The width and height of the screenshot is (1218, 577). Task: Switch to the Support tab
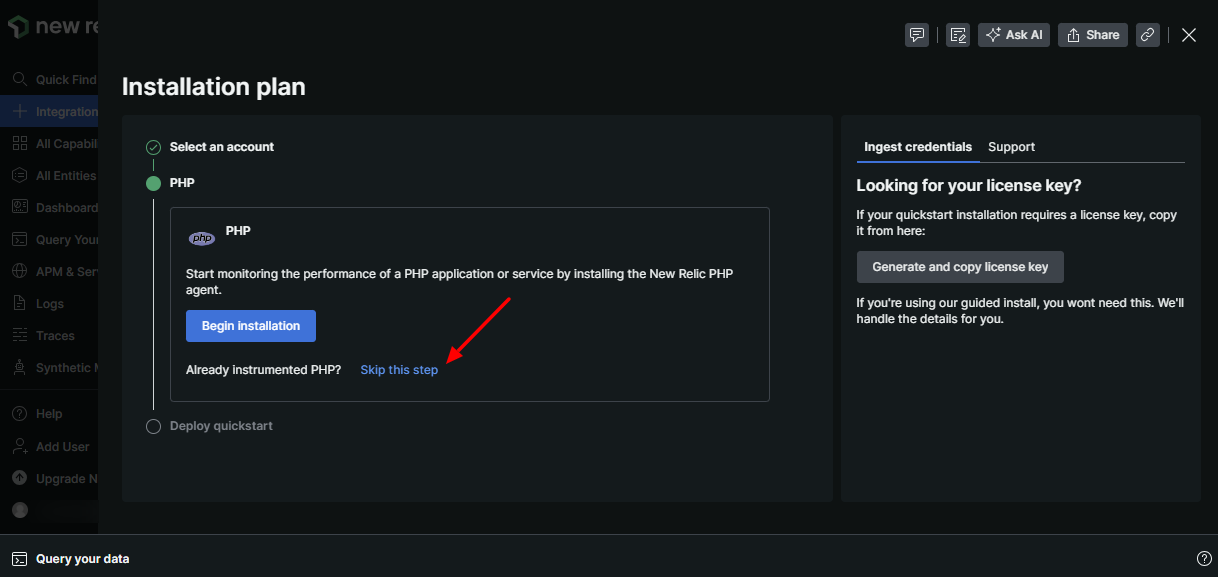click(1011, 147)
